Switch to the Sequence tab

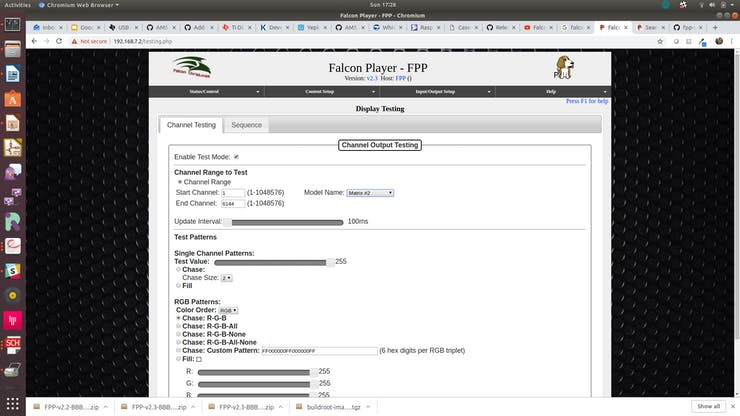pos(246,125)
